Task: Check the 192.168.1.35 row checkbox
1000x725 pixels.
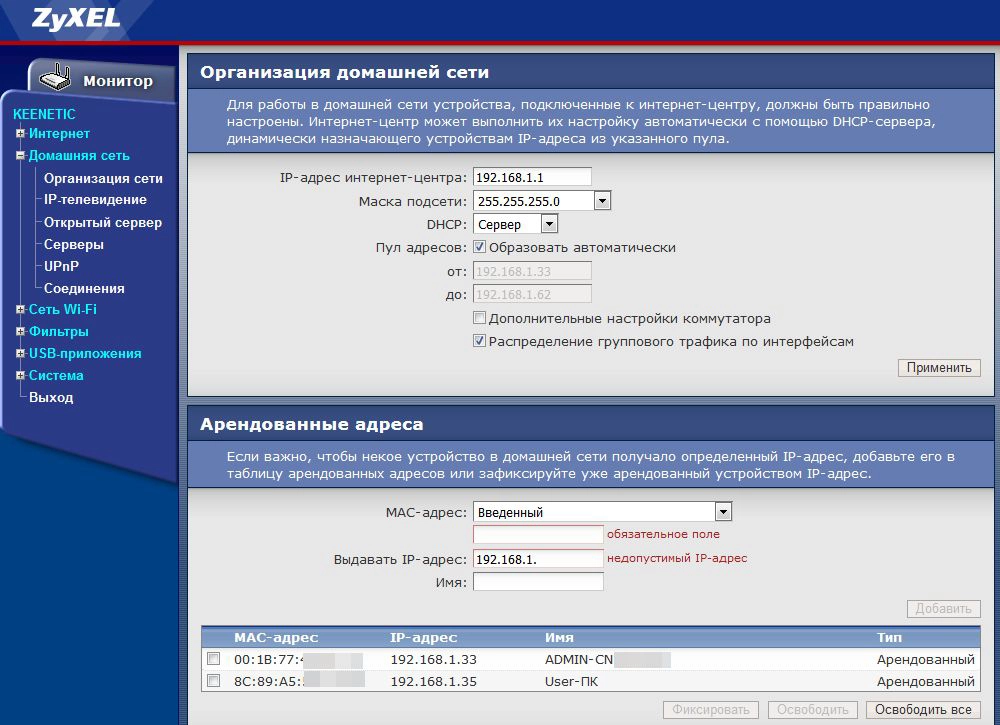Action: pyautogui.click(x=214, y=680)
